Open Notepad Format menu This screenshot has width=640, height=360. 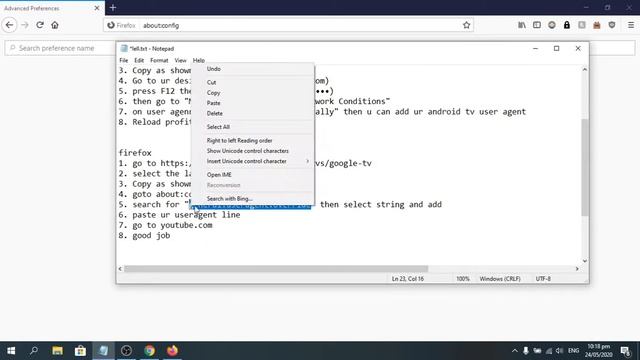159,60
